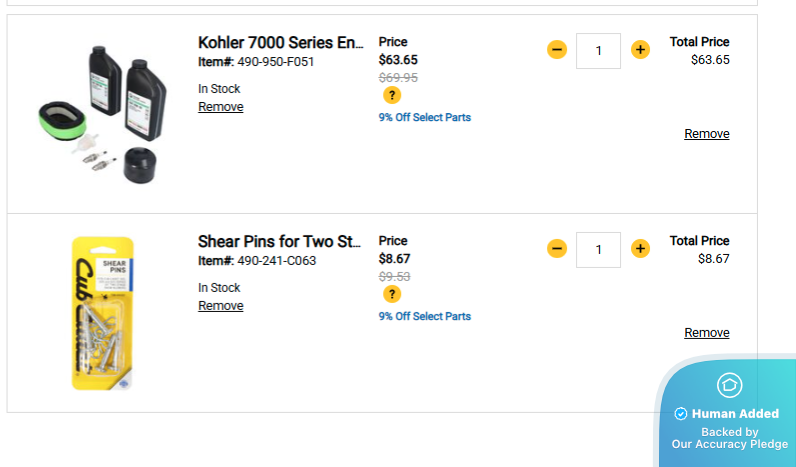This screenshot has height=467, width=796.
Task: Increase Shear Pins quantity with plus icon
Action: point(641,248)
